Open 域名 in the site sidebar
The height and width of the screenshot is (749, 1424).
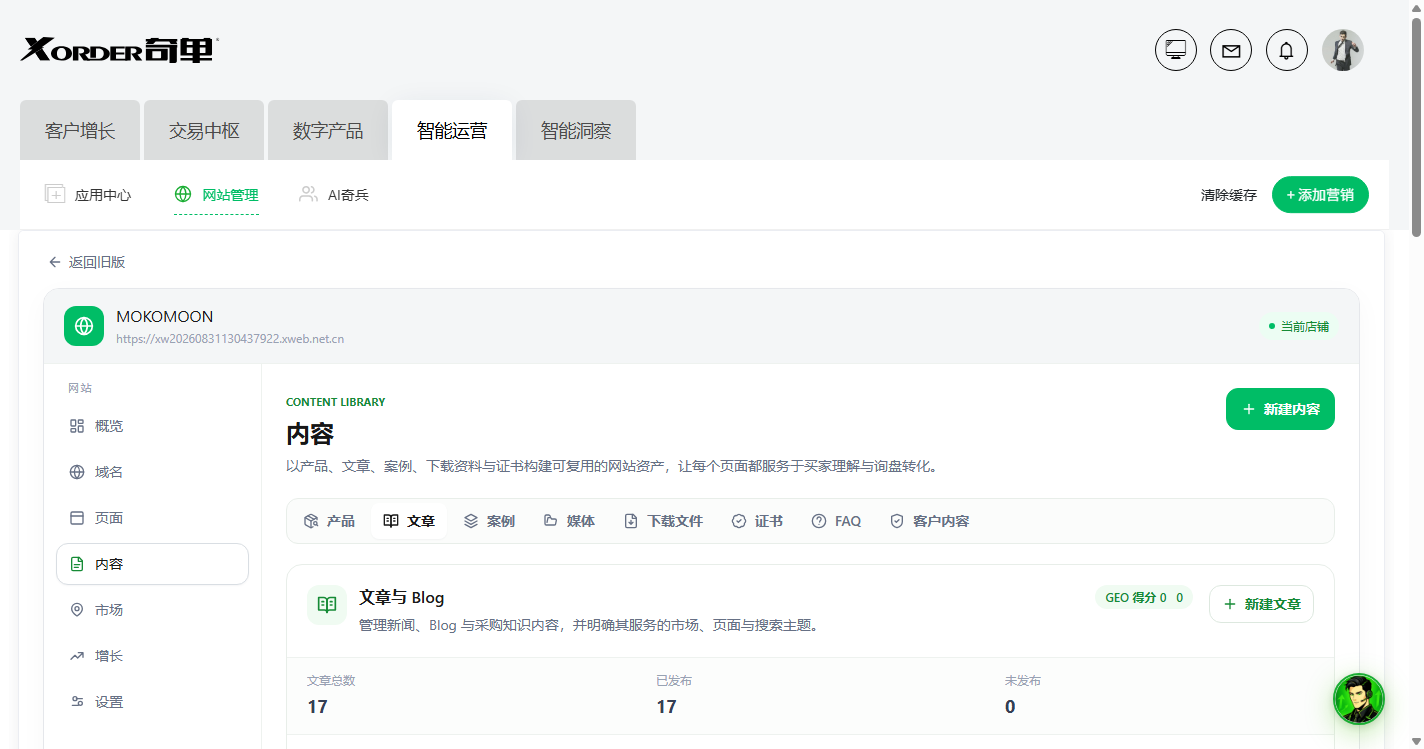pyautogui.click(x=152, y=472)
